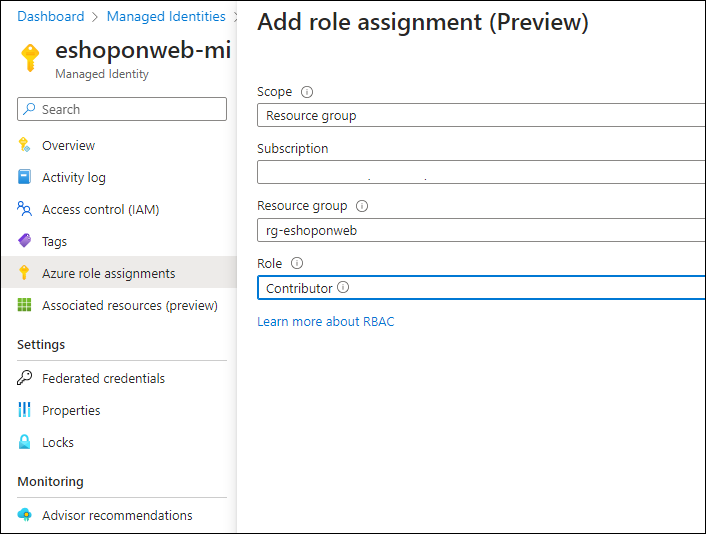This screenshot has height=534, width=706.
Task: Click the purple Tags icon
Action: pos(24,241)
